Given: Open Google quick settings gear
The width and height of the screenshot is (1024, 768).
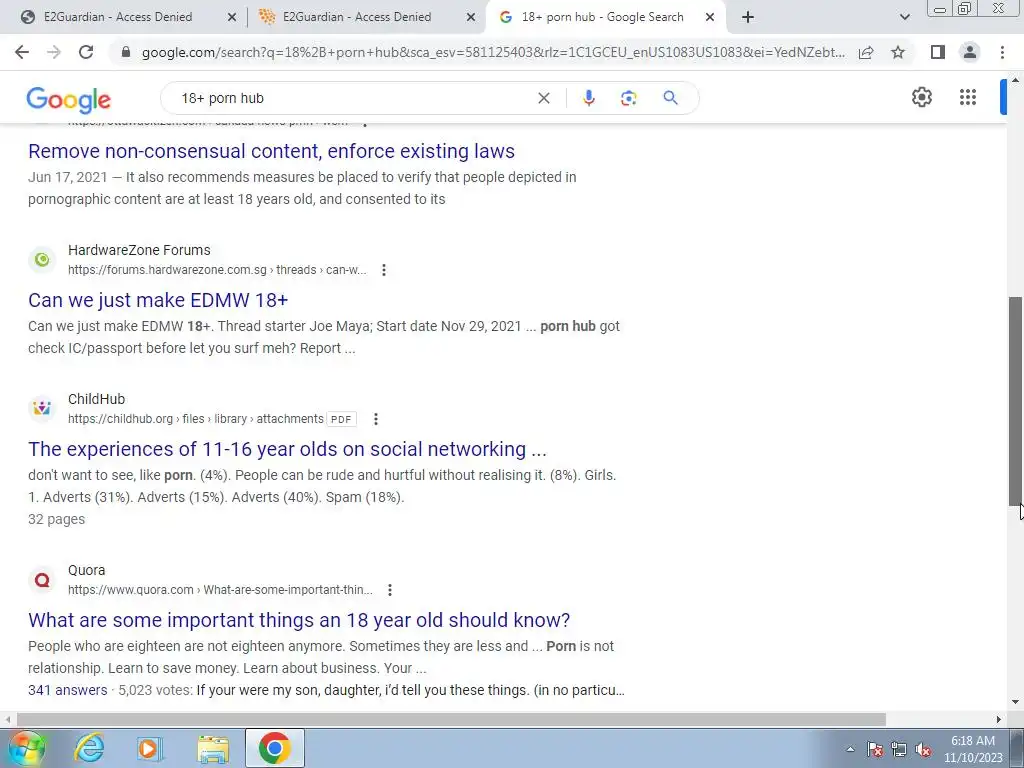Looking at the screenshot, I should [x=921, y=97].
